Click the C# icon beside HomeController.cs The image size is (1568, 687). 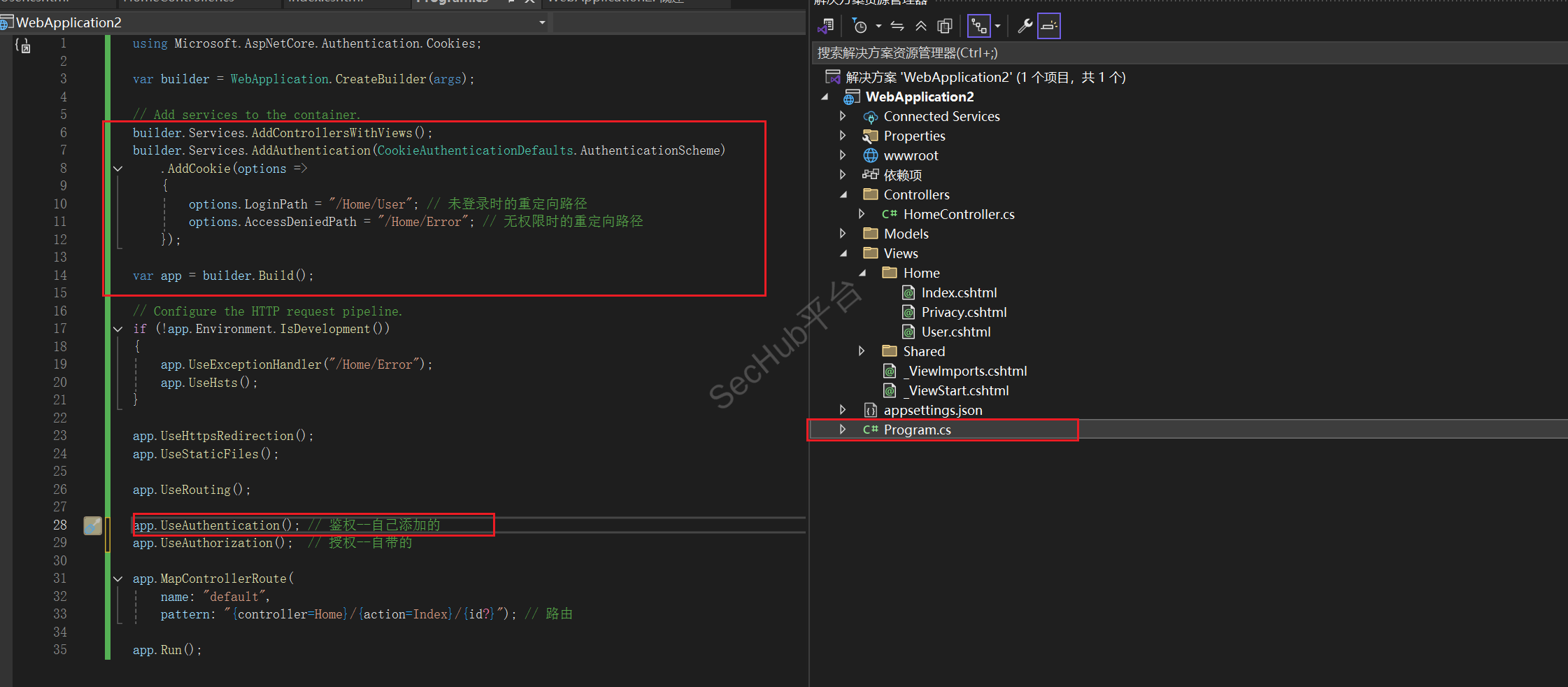point(890,214)
